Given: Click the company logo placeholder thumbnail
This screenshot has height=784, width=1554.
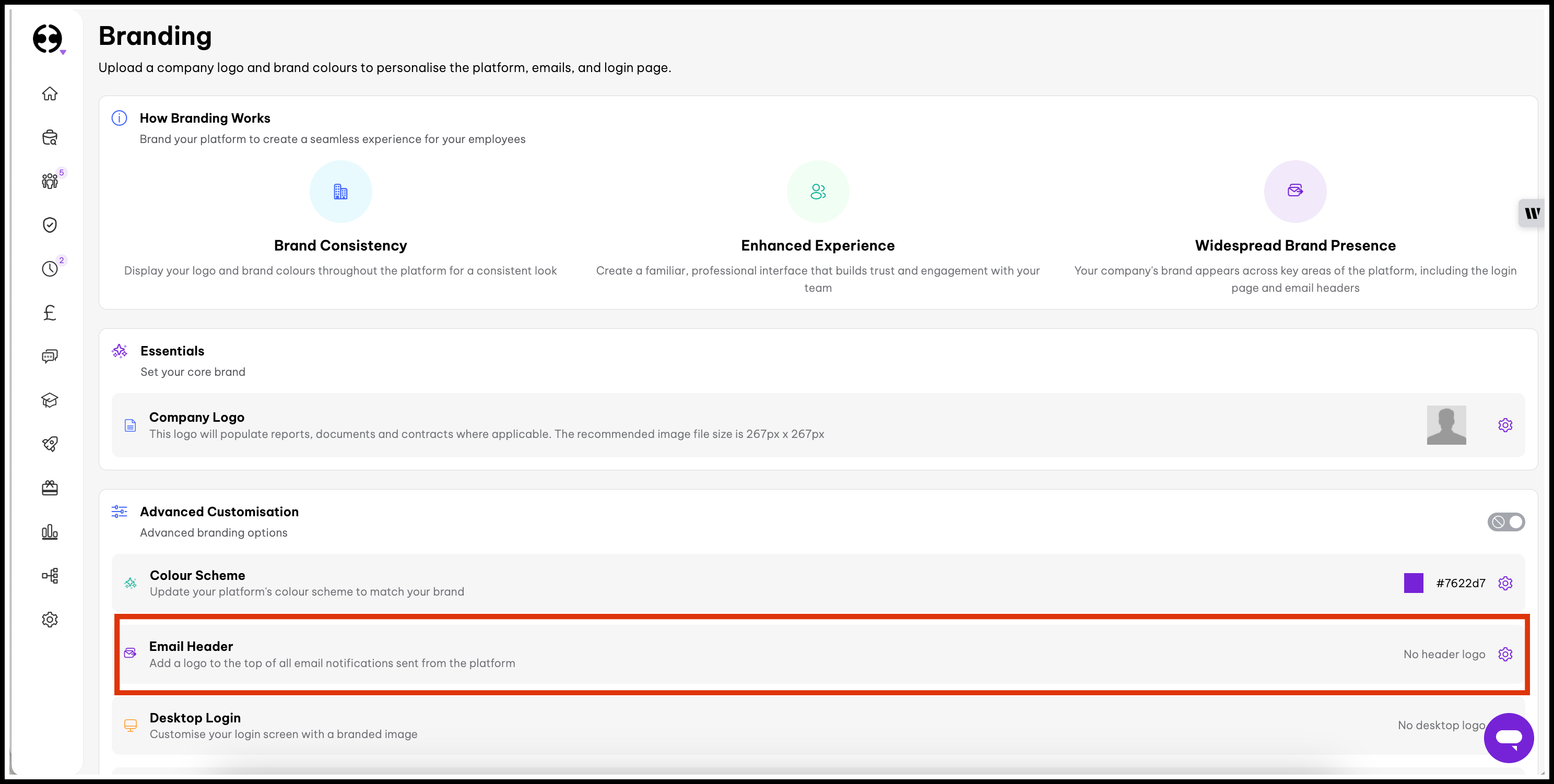Looking at the screenshot, I should point(1446,425).
